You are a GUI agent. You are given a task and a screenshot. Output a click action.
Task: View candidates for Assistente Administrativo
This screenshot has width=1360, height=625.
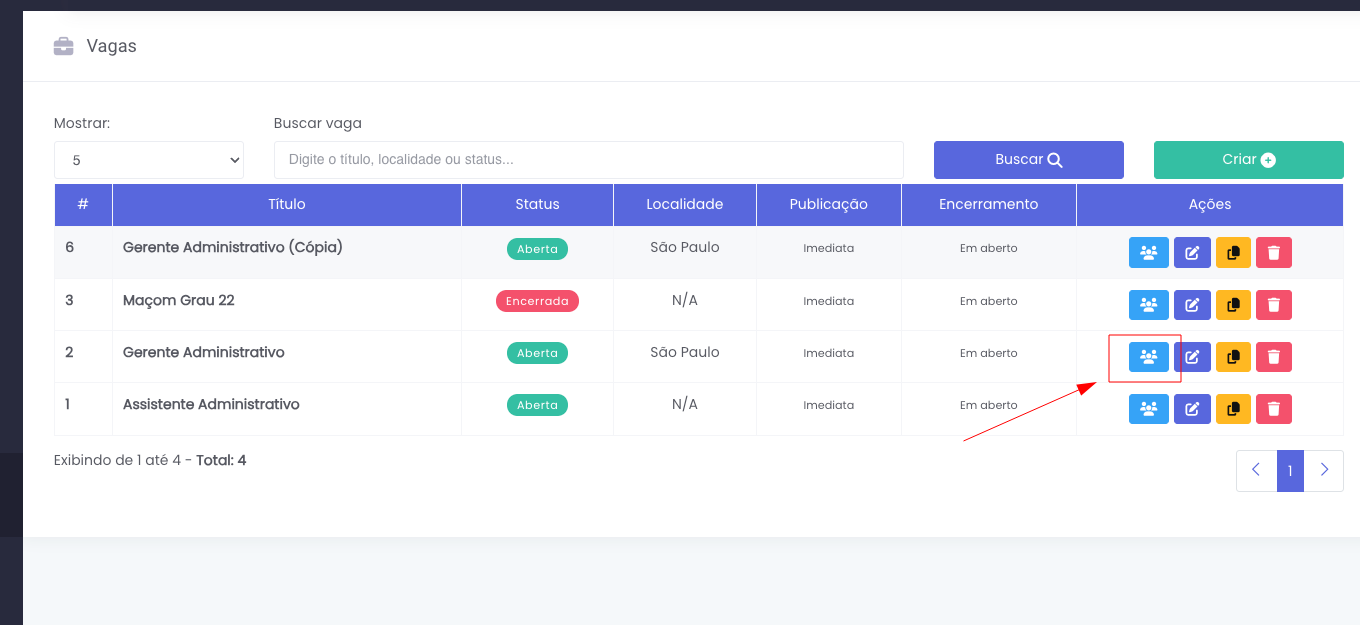click(x=1148, y=409)
